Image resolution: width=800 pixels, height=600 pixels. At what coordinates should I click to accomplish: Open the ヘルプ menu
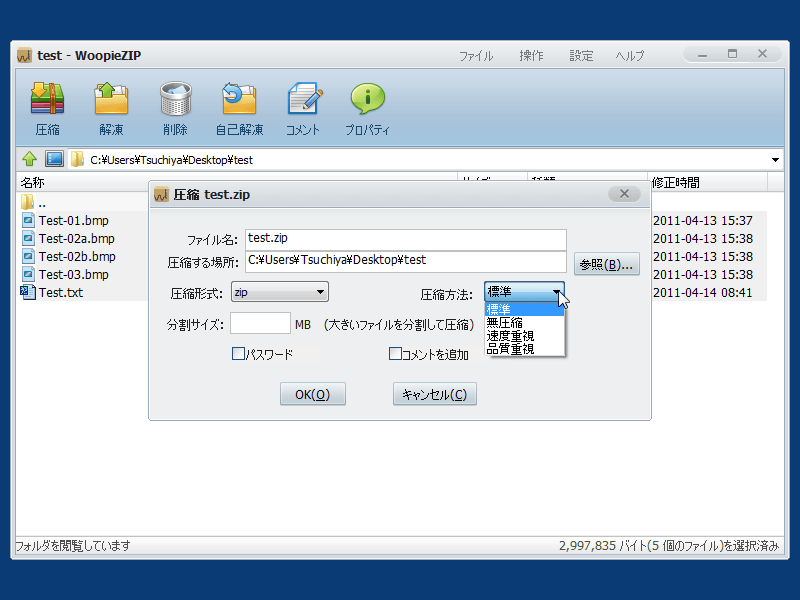[630, 56]
